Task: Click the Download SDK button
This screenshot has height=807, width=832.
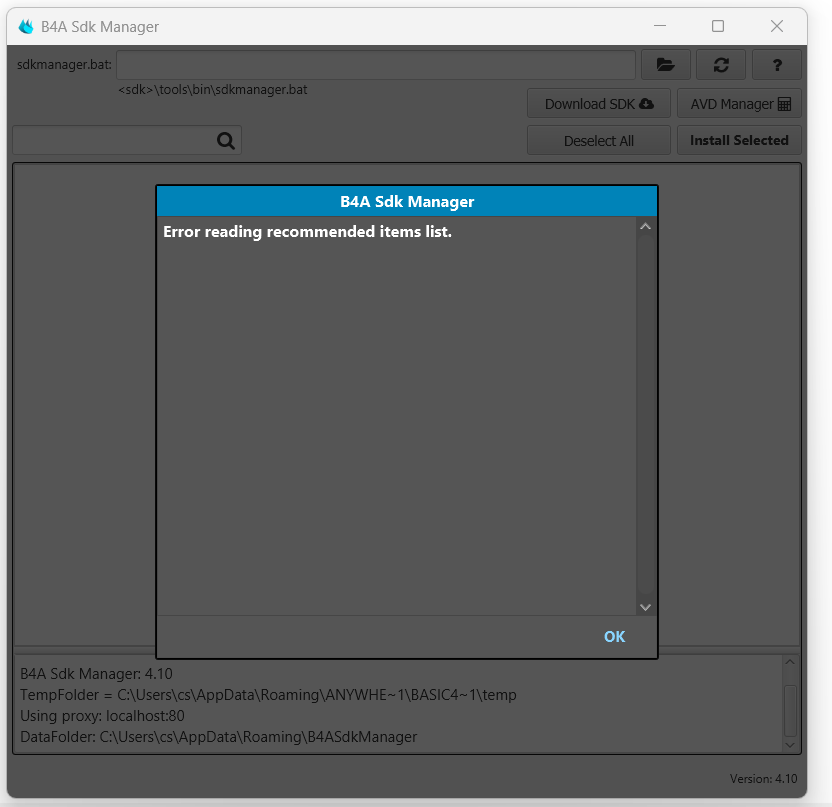Action: click(599, 103)
